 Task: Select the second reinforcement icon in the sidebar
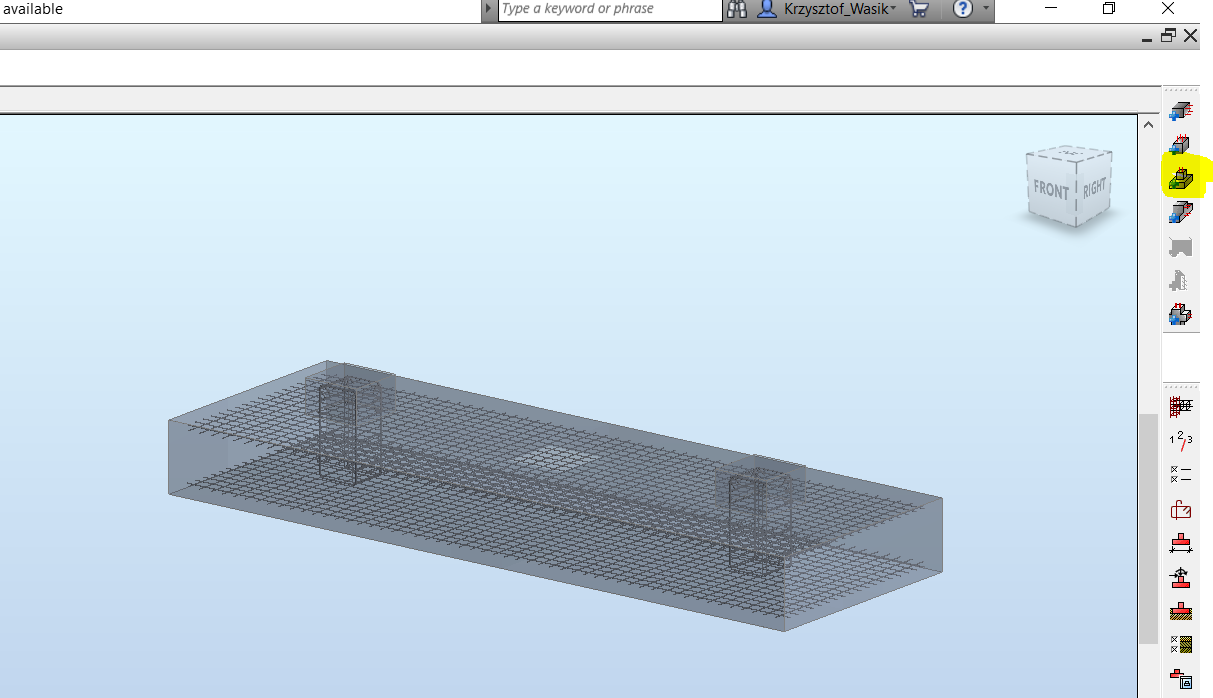tap(1180, 146)
